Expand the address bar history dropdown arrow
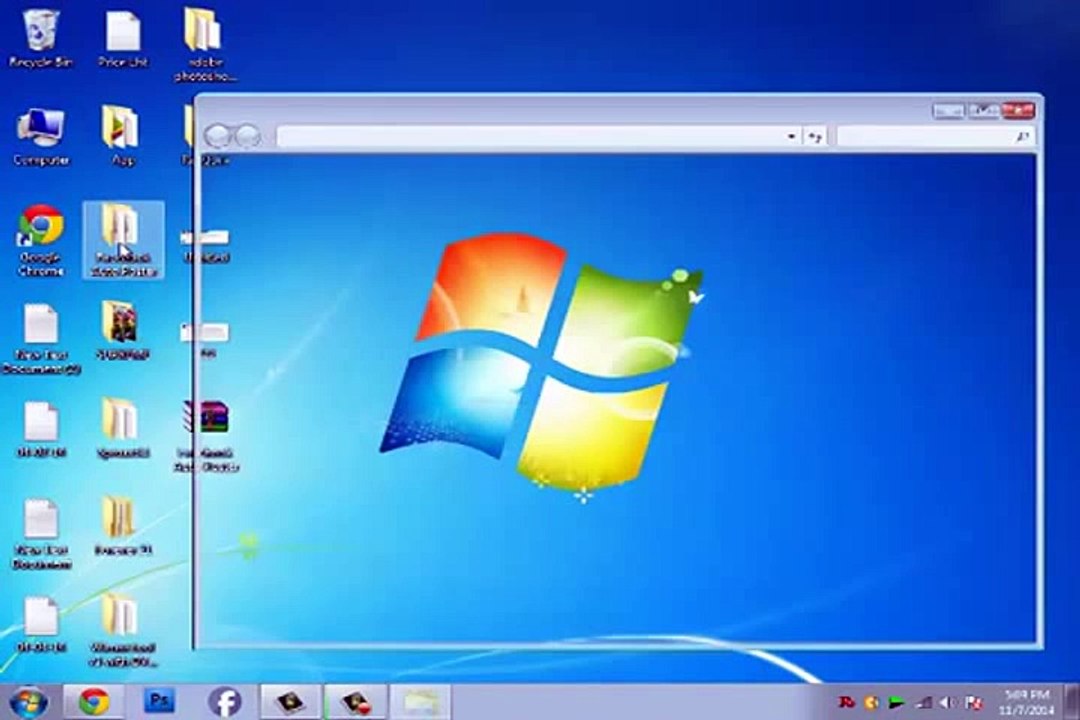The image size is (1080, 720). pyautogui.click(x=791, y=136)
